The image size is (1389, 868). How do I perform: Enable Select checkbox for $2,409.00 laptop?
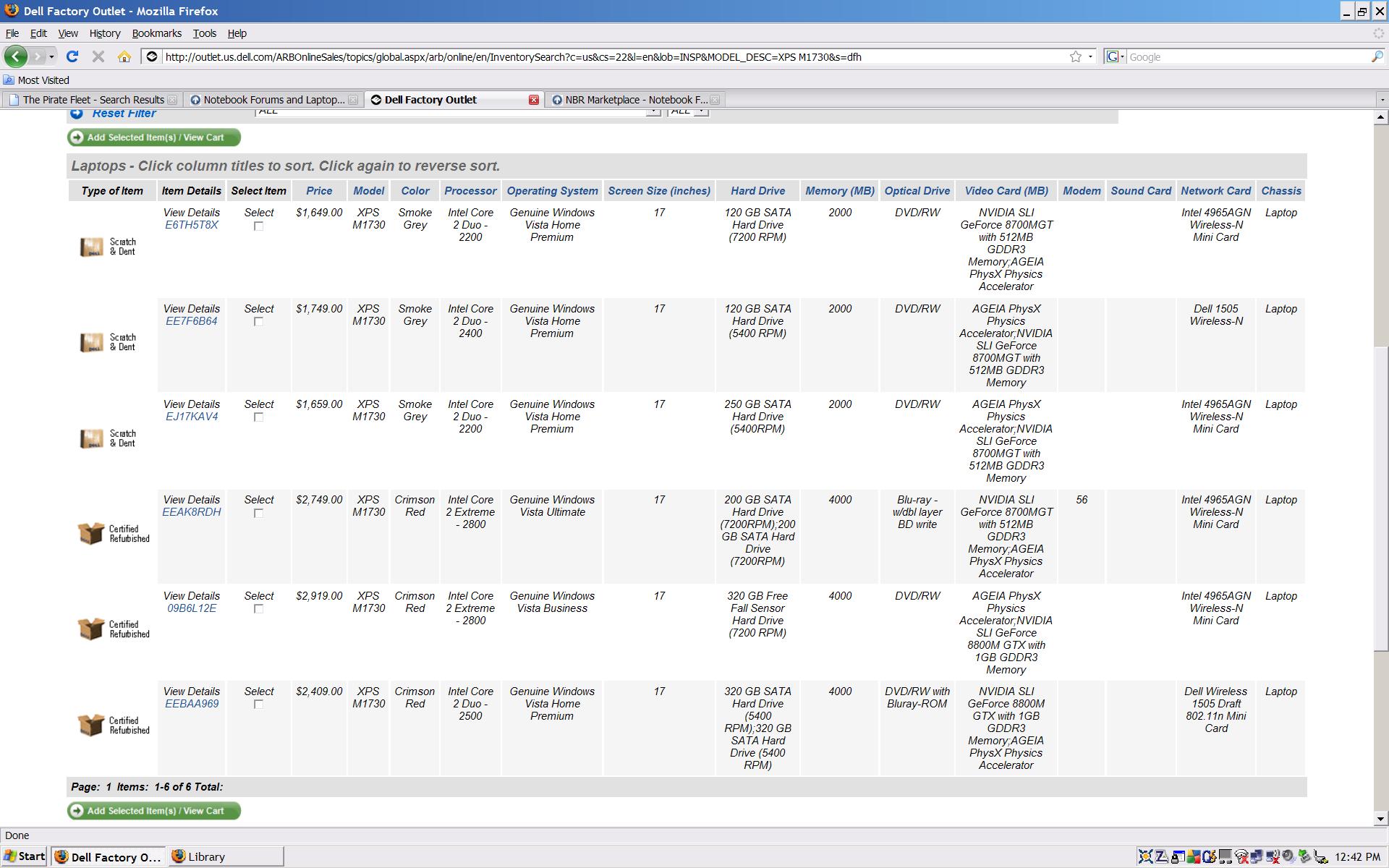[258, 705]
